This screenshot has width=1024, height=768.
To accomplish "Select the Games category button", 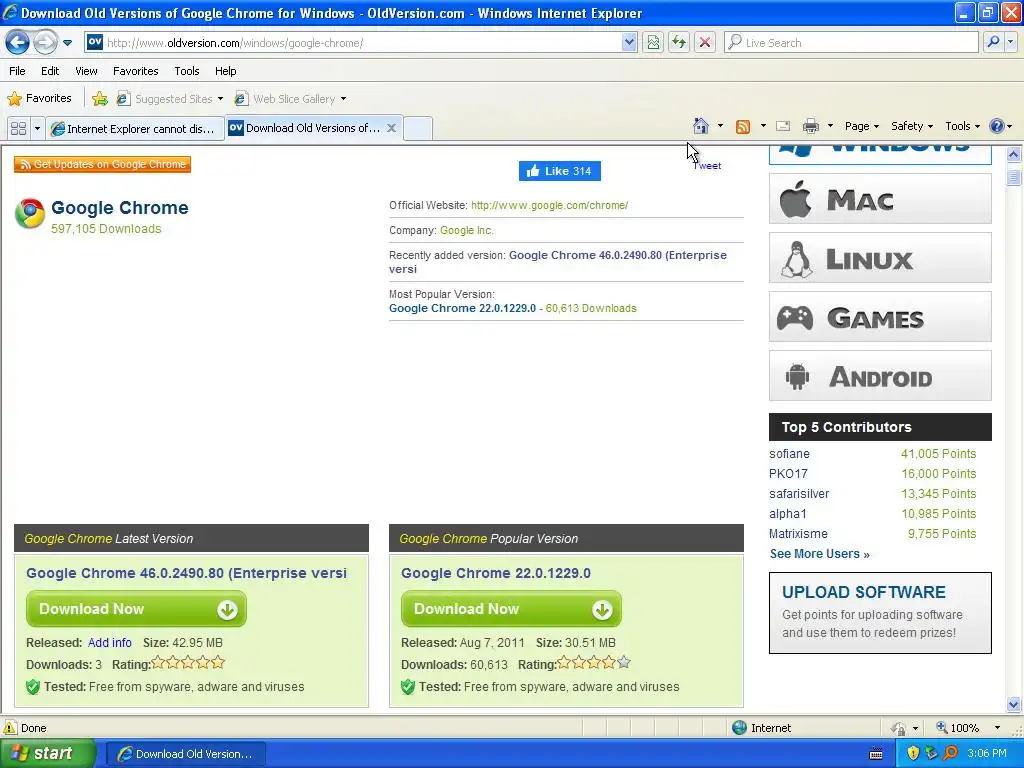I will point(880,317).
